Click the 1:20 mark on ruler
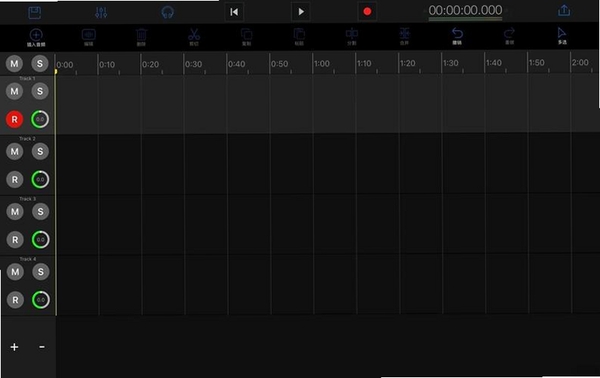 408,63
